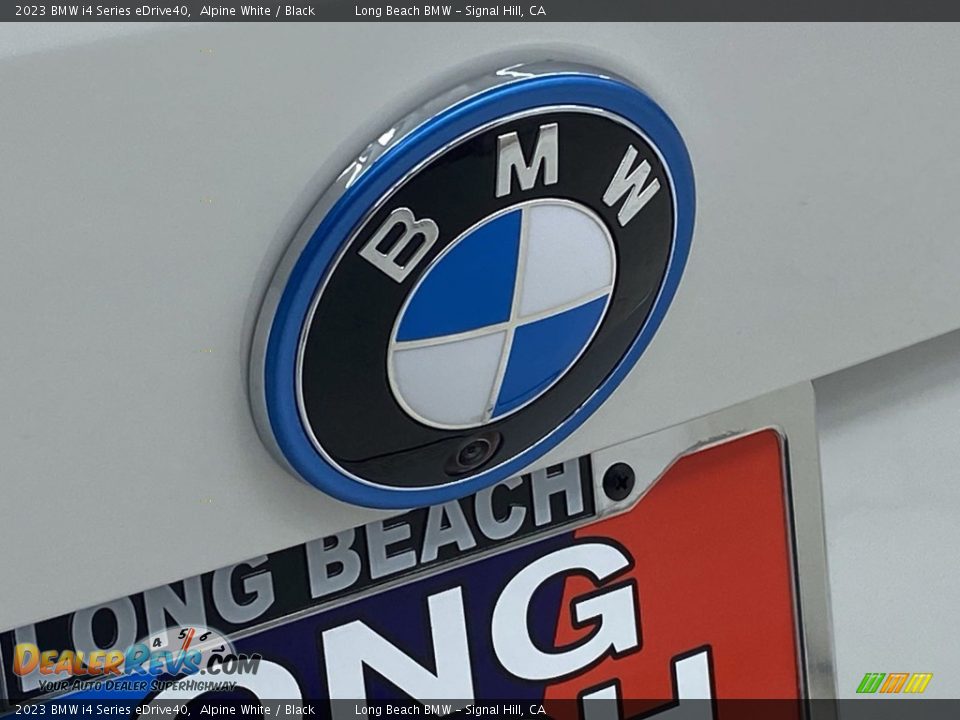Click "Long Beach BMW – Signal Hill, CA" in footer caption
Screen dimensions: 960x720
450,710
